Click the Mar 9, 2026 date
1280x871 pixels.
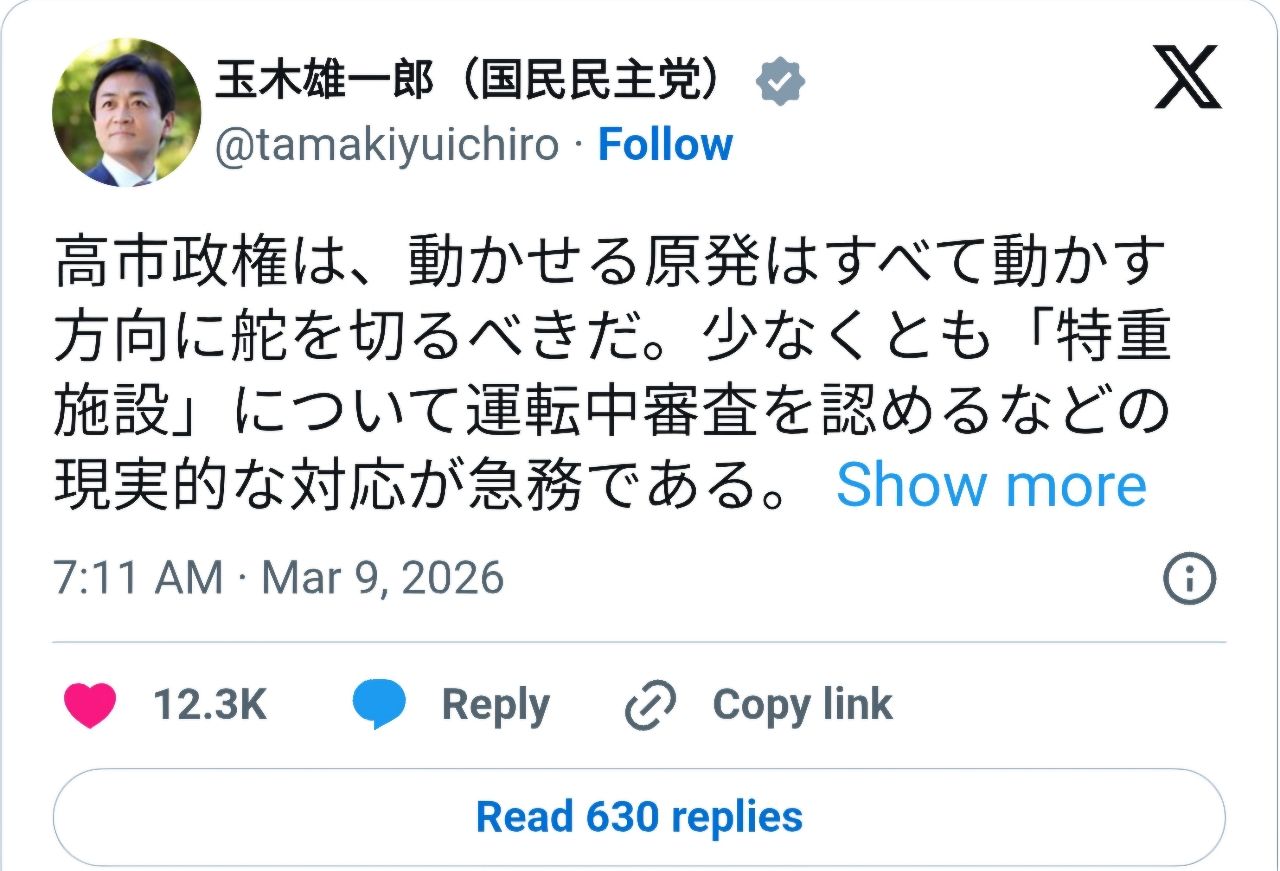pos(383,579)
